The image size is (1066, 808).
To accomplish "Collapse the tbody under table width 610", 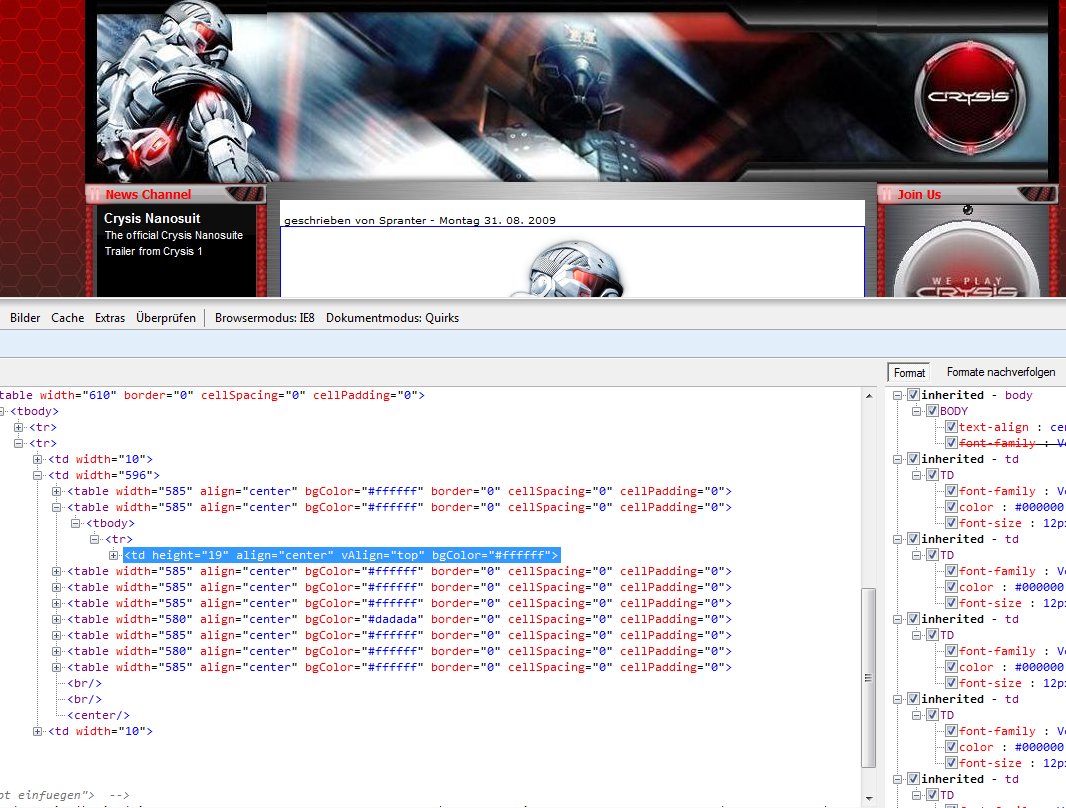I will [x=2, y=411].
